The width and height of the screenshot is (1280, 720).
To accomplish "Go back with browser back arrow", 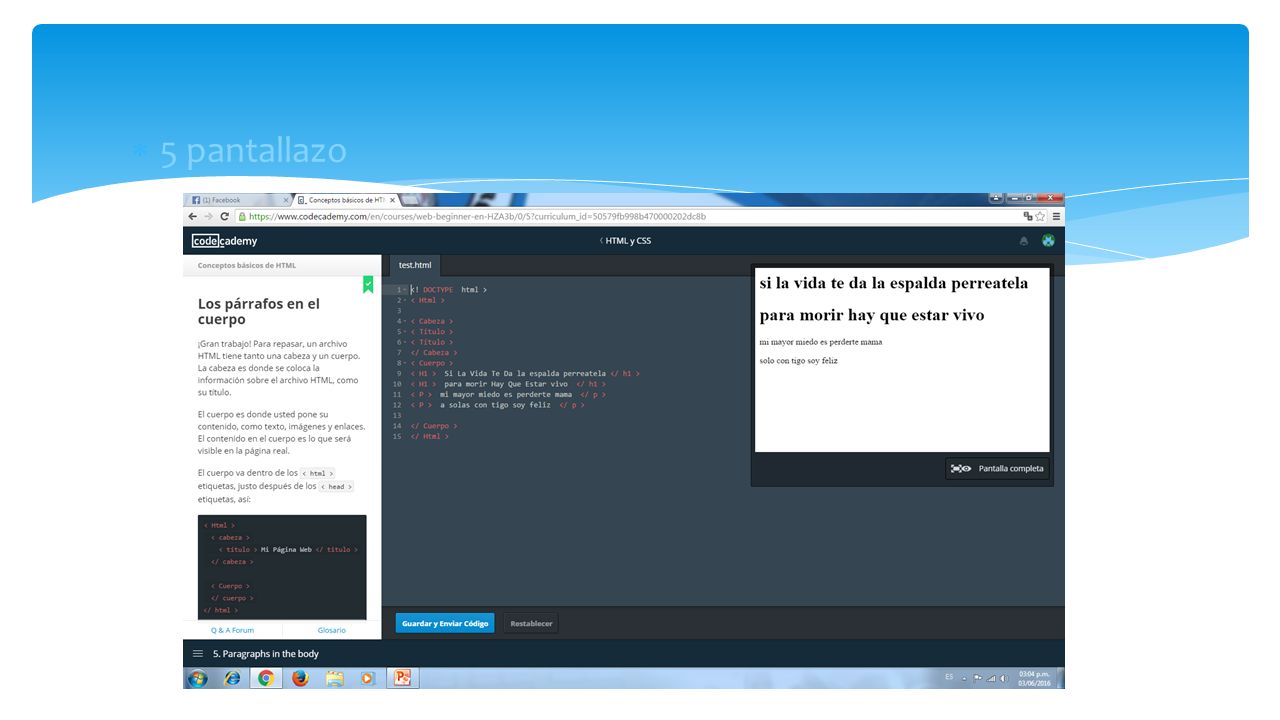I will click(193, 216).
